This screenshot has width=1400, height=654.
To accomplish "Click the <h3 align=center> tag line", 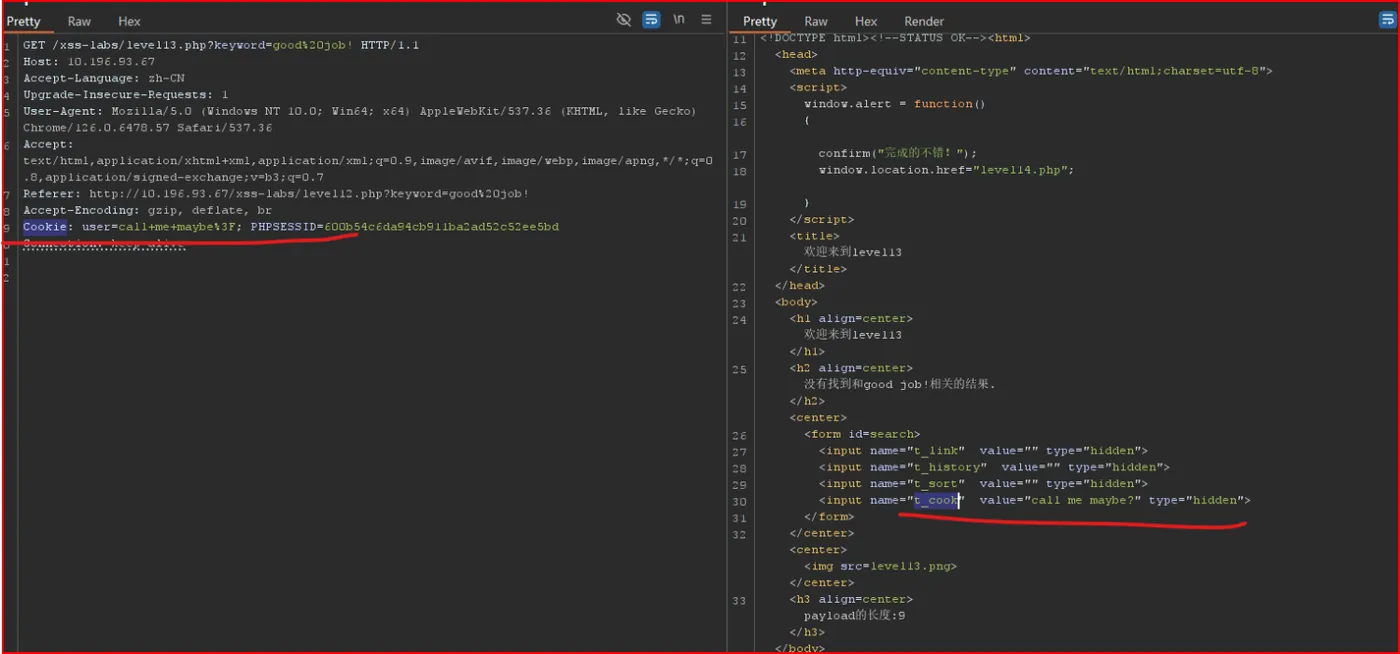I will pyautogui.click(x=851, y=599).
